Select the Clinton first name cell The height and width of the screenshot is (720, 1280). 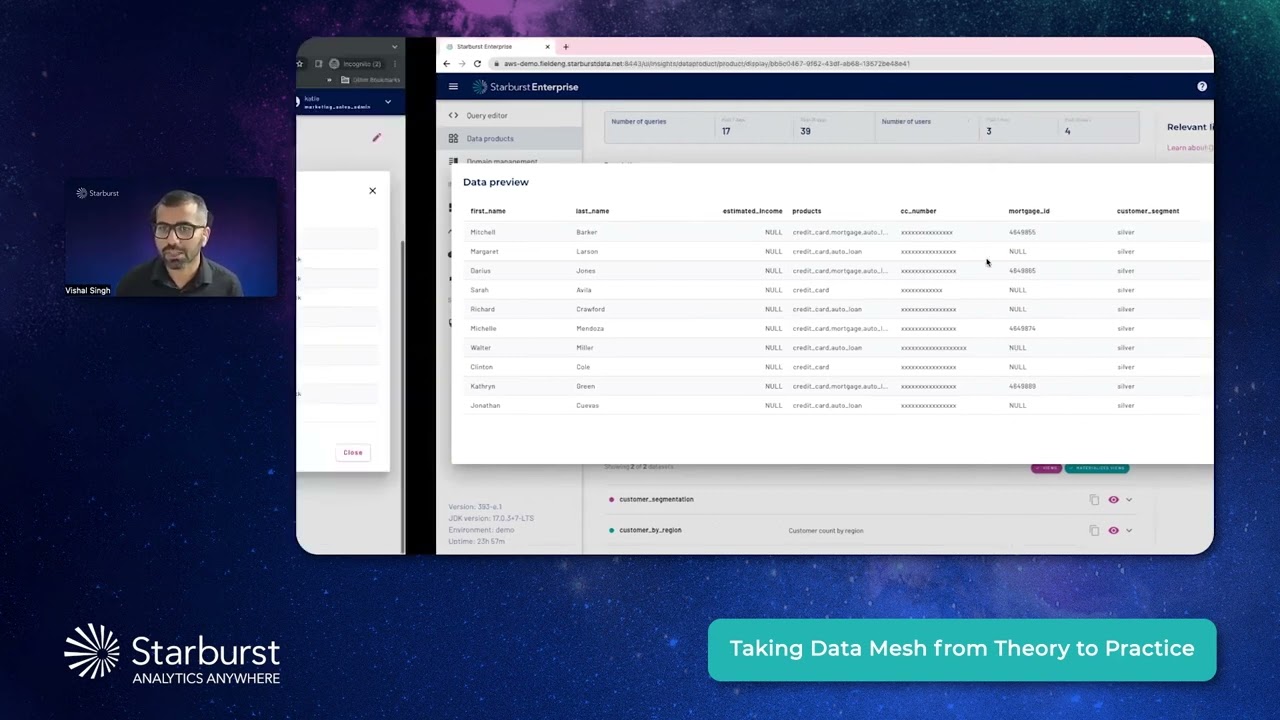click(482, 367)
